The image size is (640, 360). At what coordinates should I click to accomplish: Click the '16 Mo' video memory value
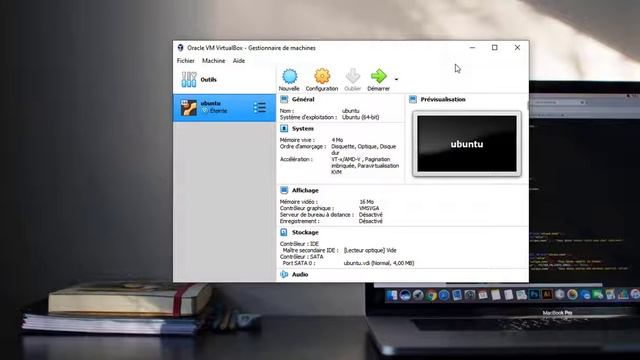click(367, 202)
